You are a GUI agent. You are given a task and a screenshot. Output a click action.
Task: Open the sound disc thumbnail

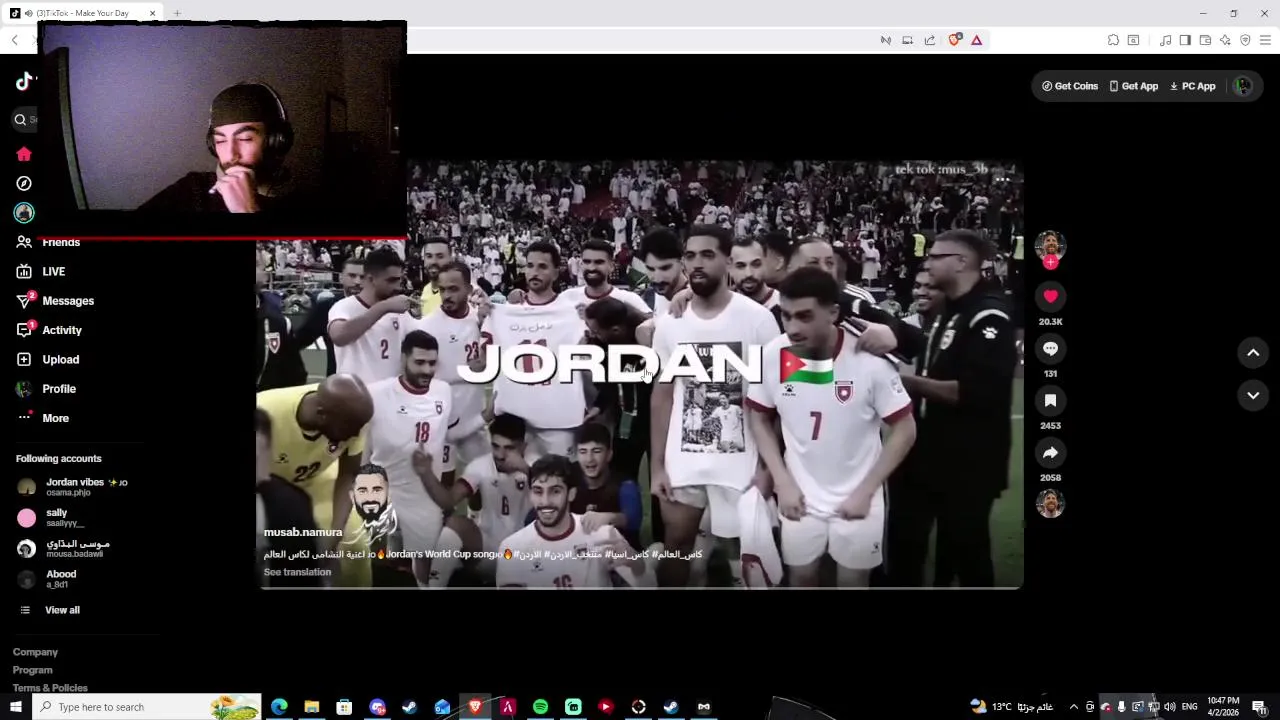click(1050, 504)
